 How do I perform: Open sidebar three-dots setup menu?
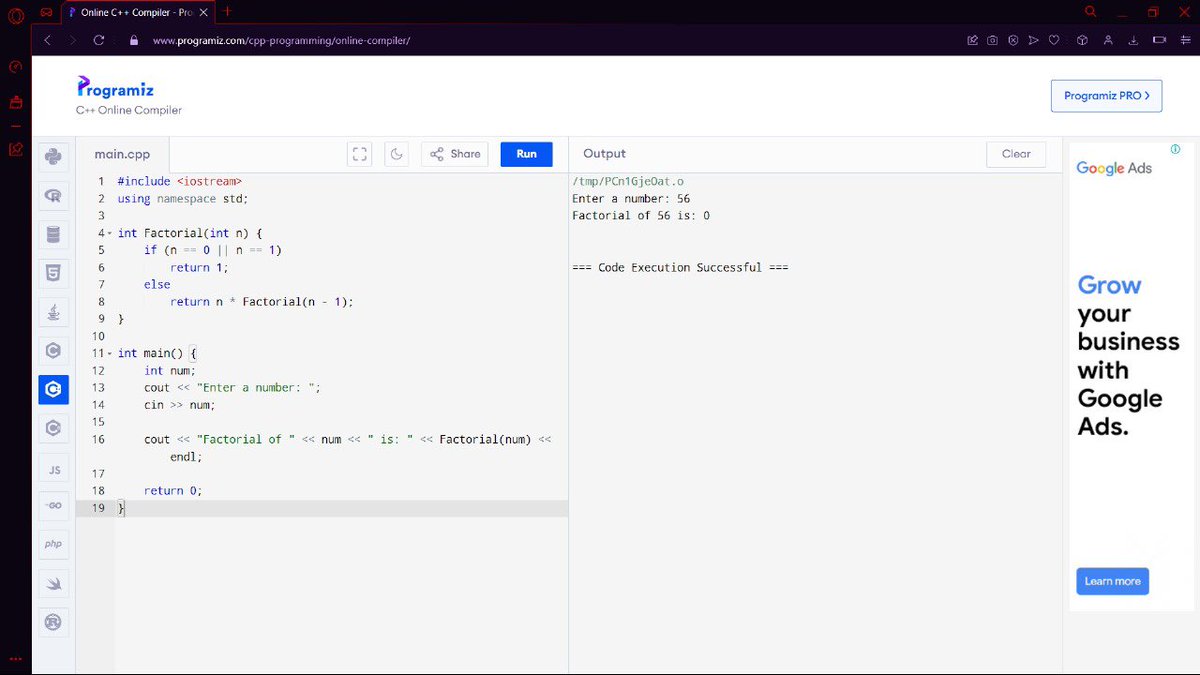[15, 659]
